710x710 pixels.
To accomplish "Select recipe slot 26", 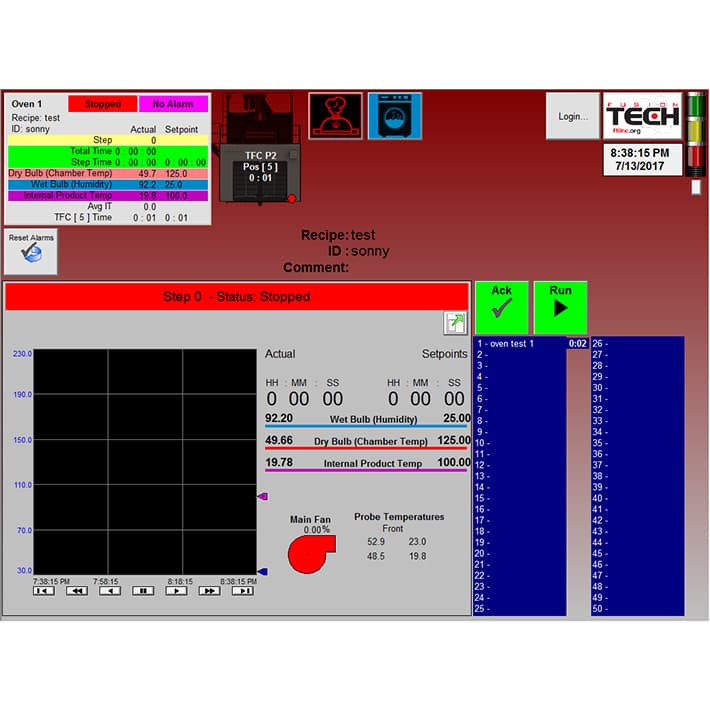I will click(638, 344).
